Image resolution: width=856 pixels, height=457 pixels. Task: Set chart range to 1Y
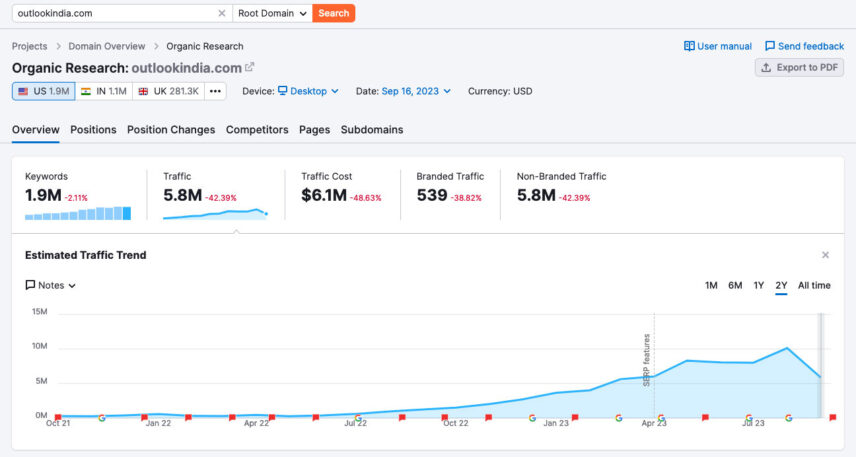[x=759, y=286]
